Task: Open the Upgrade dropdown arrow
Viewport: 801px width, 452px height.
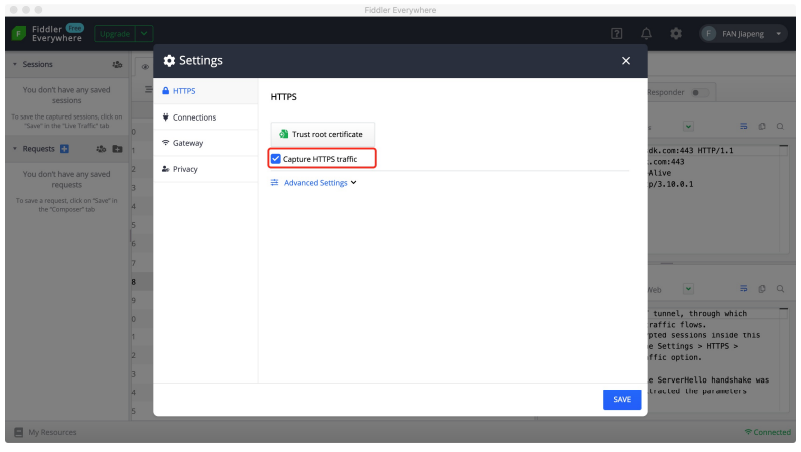Action: (x=145, y=33)
